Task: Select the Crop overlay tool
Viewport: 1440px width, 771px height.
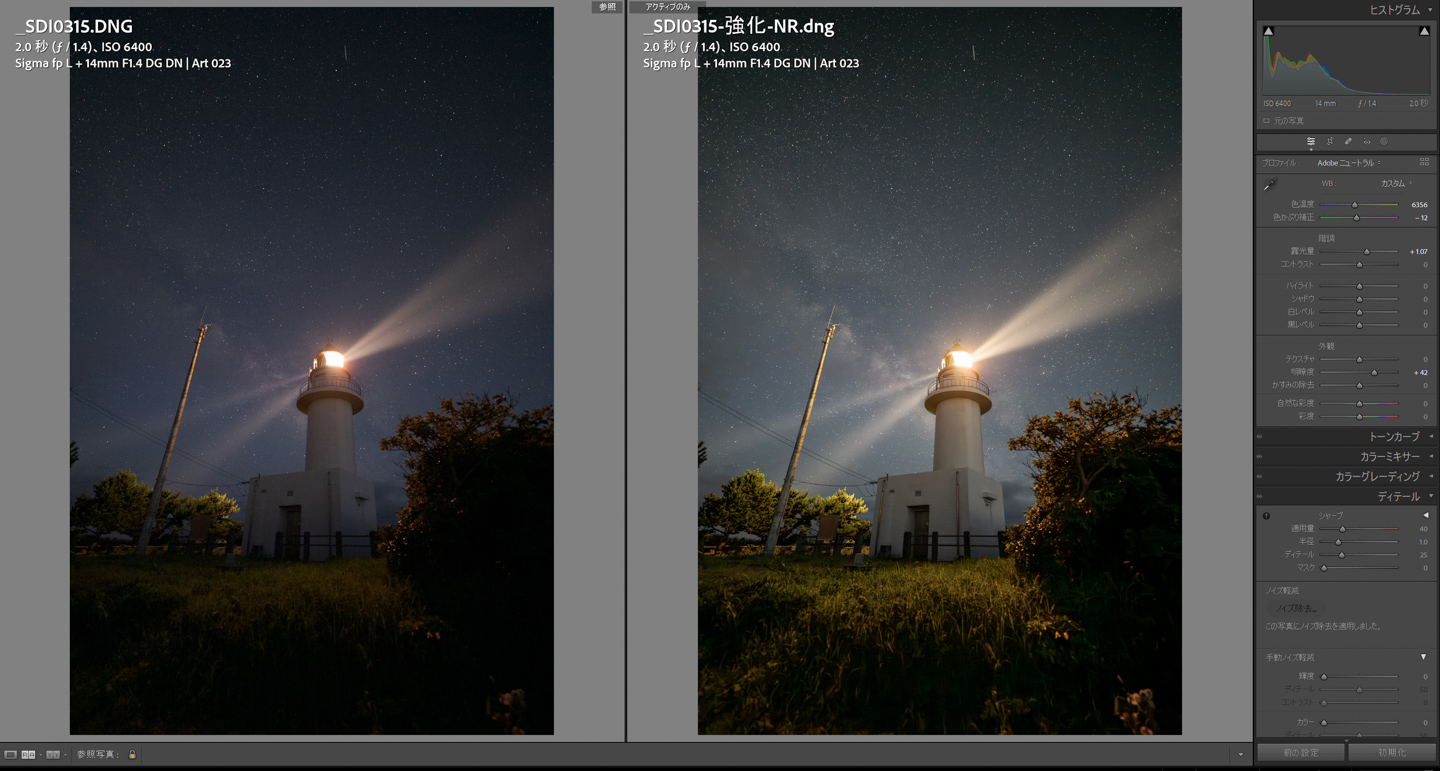Action: coord(1329,142)
